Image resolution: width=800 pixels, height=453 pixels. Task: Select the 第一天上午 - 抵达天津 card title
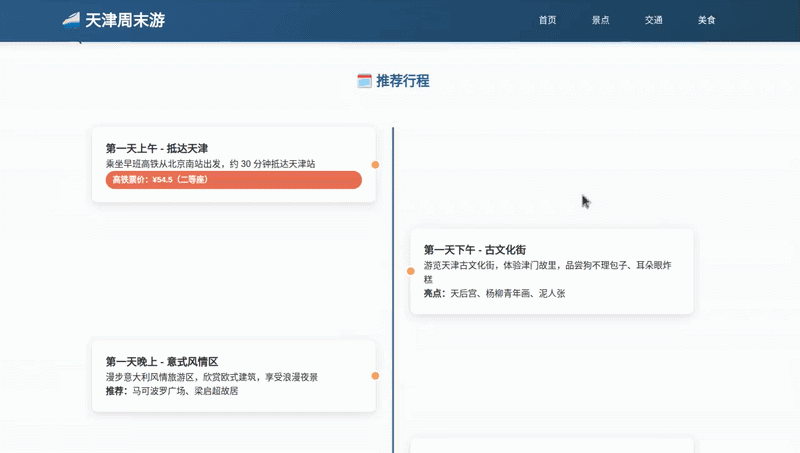[157, 148]
